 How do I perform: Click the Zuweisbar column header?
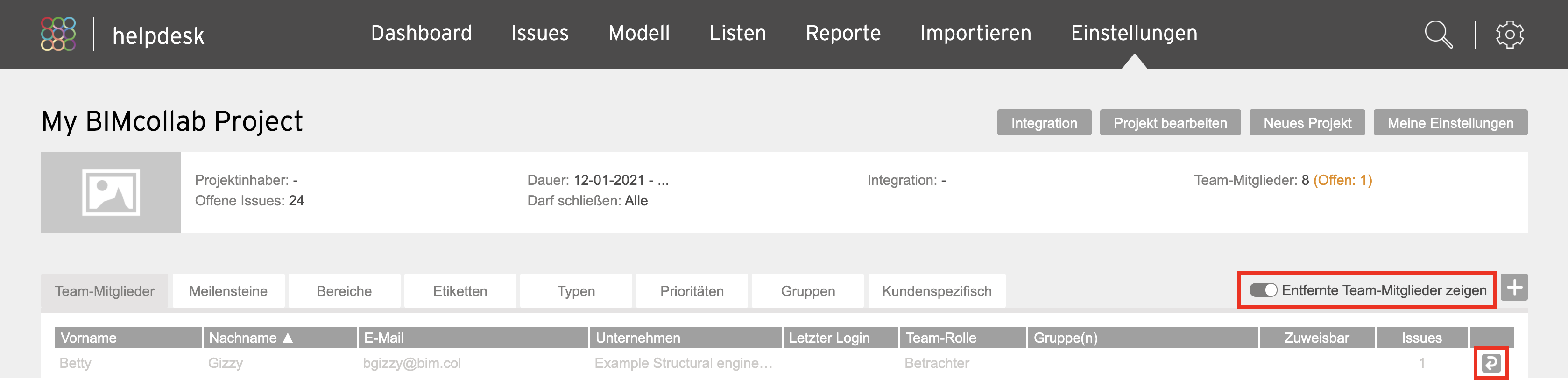click(x=1317, y=338)
